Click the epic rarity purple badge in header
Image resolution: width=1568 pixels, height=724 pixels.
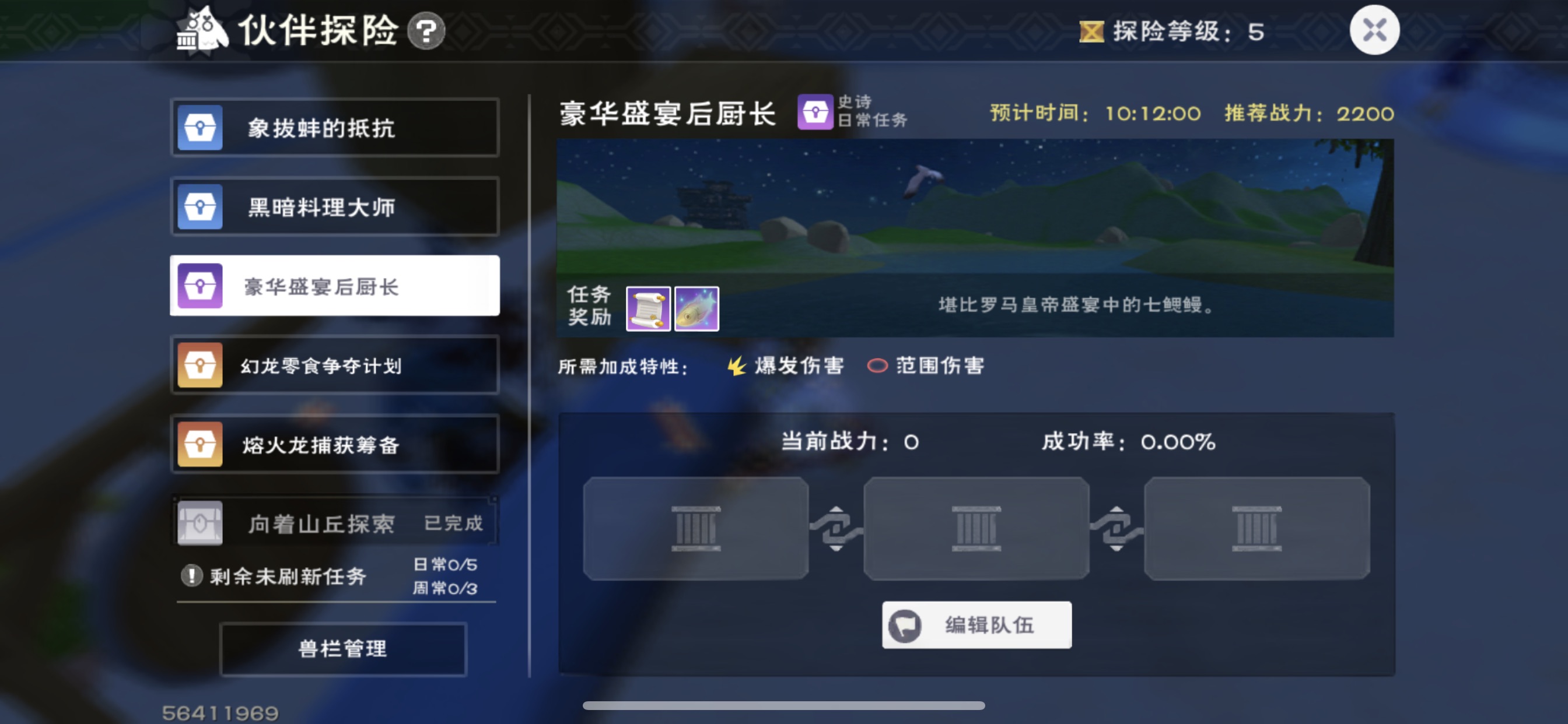[815, 112]
